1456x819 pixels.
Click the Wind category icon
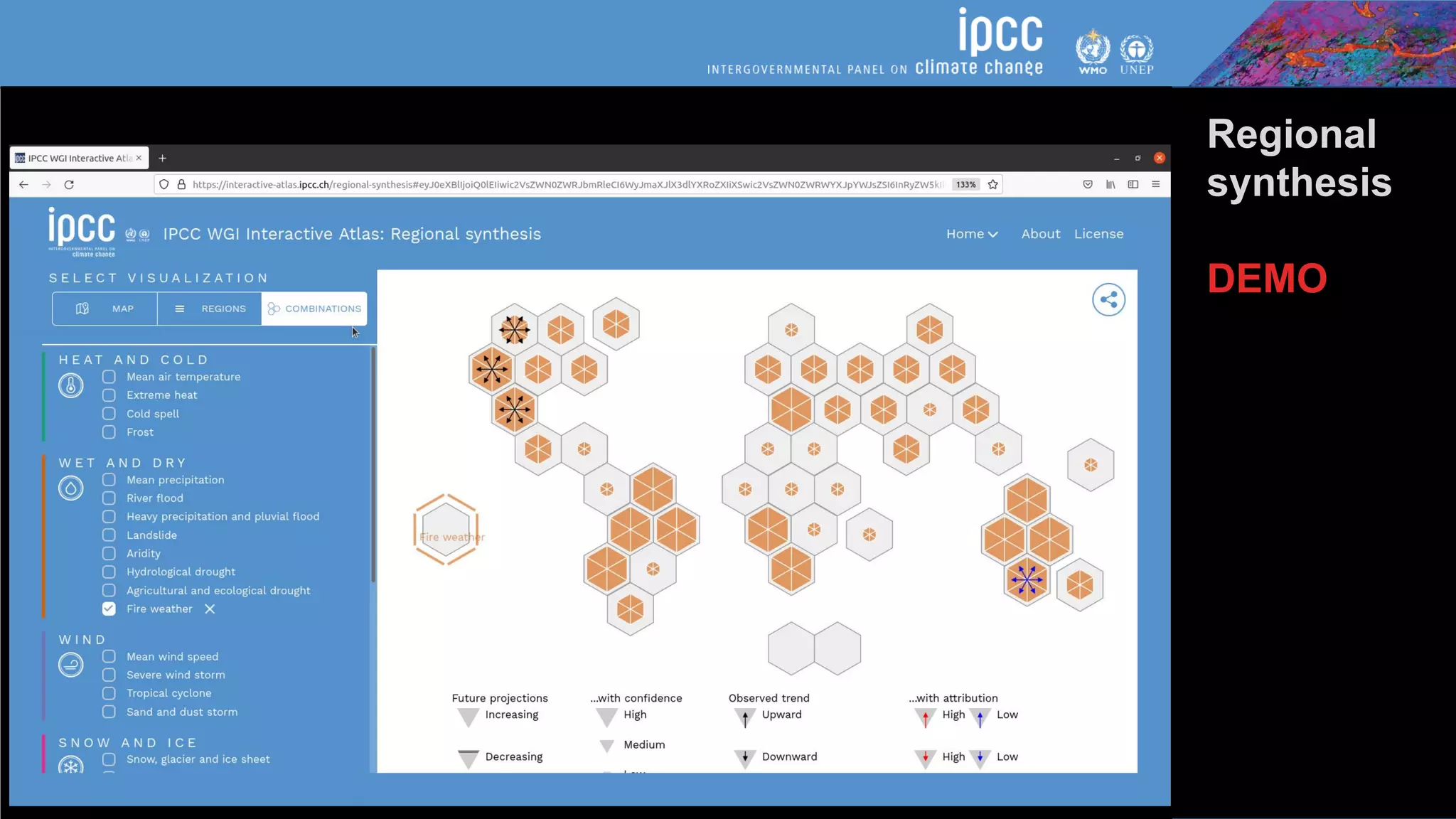71,665
